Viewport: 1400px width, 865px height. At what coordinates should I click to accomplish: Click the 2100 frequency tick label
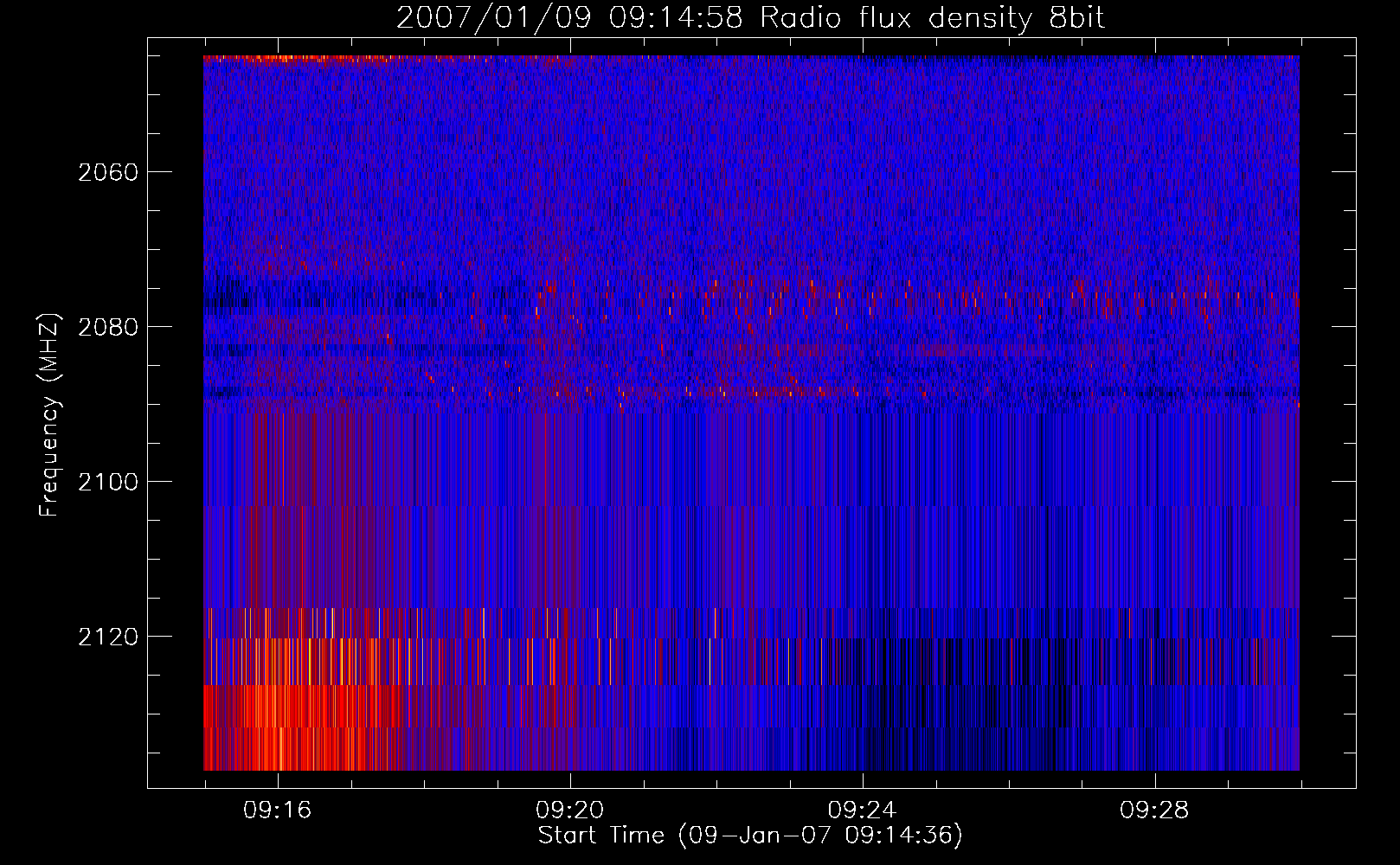108,482
